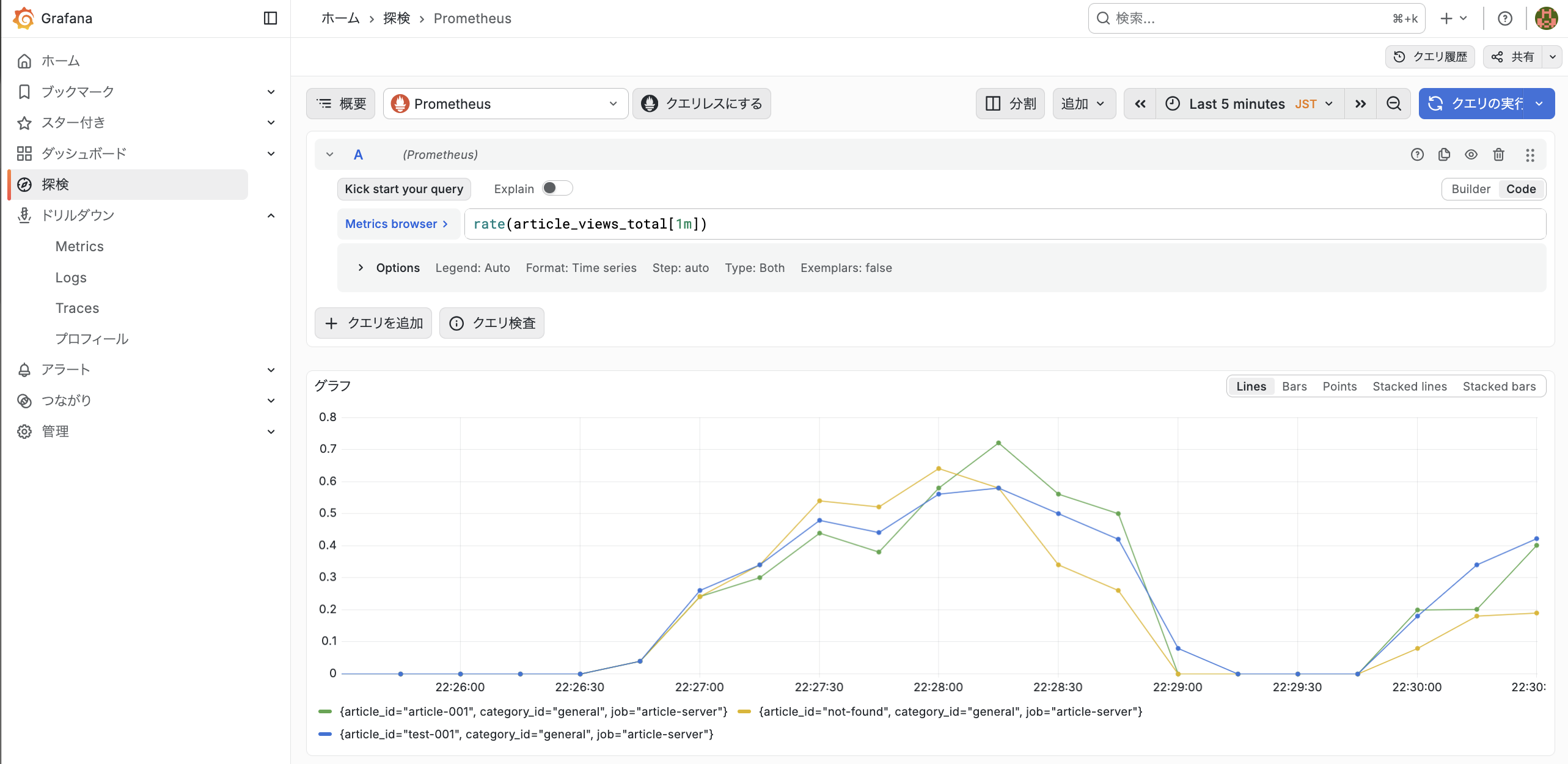Open the help icon in top bar

coord(1504,18)
